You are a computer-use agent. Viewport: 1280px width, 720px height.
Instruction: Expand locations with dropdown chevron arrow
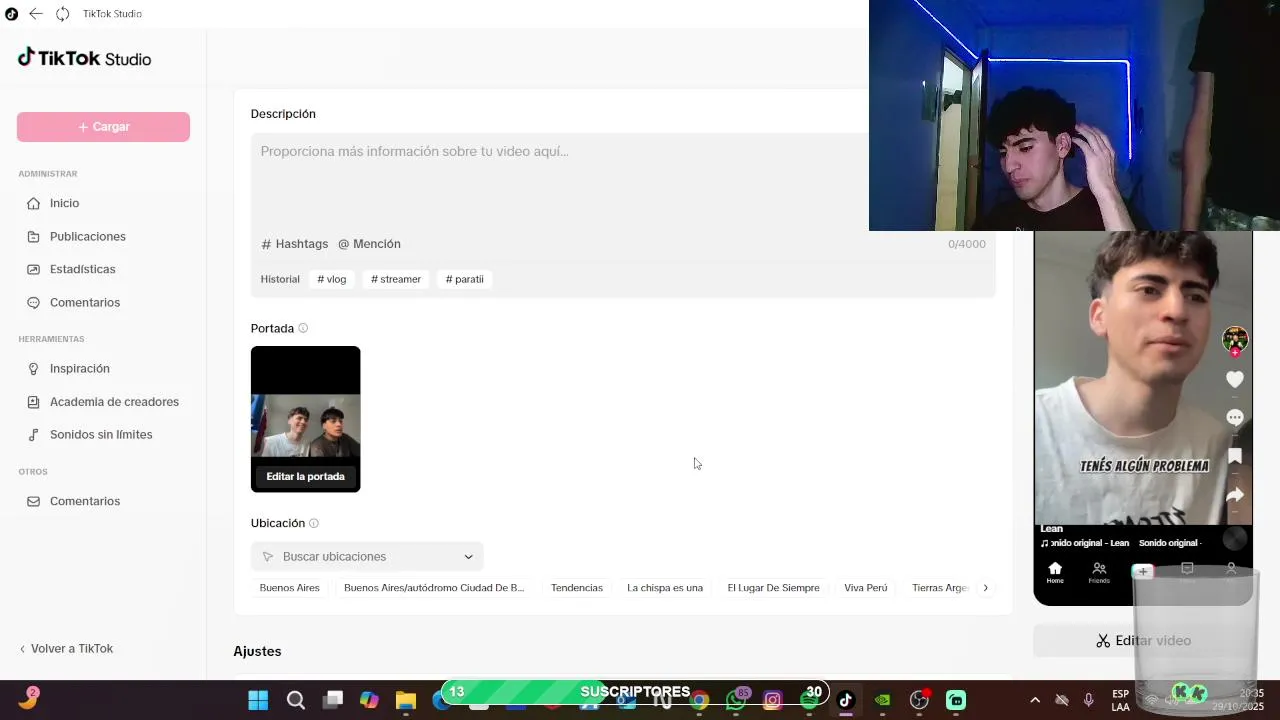(x=468, y=557)
